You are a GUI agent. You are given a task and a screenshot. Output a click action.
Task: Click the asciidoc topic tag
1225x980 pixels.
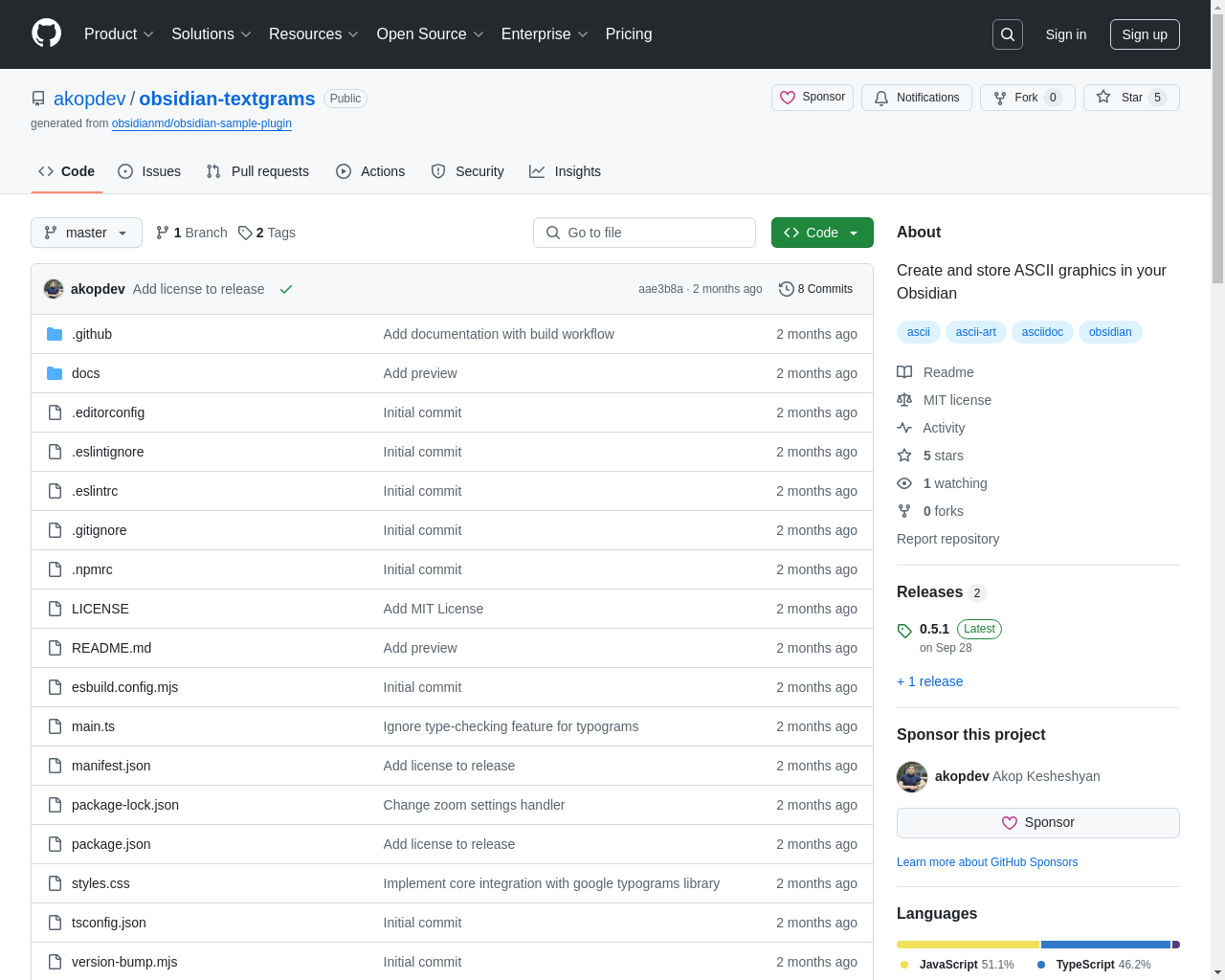[x=1042, y=332]
